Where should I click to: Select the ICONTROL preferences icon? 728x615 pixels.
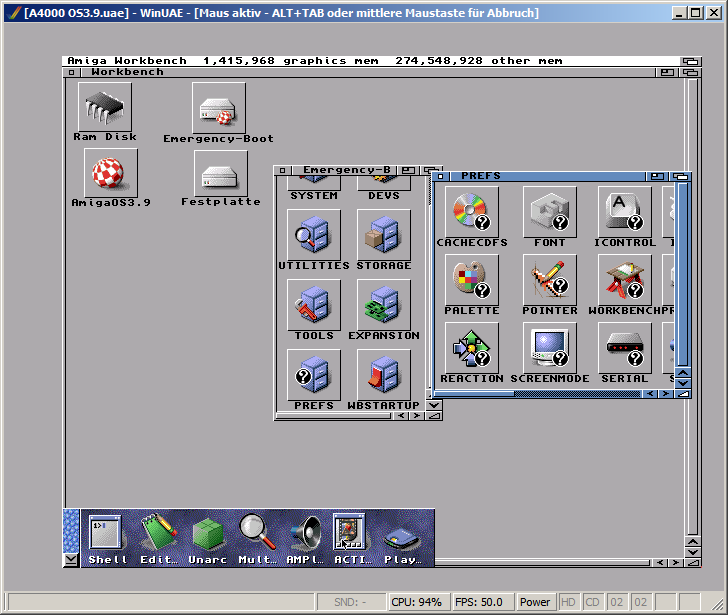[x=625, y=212]
